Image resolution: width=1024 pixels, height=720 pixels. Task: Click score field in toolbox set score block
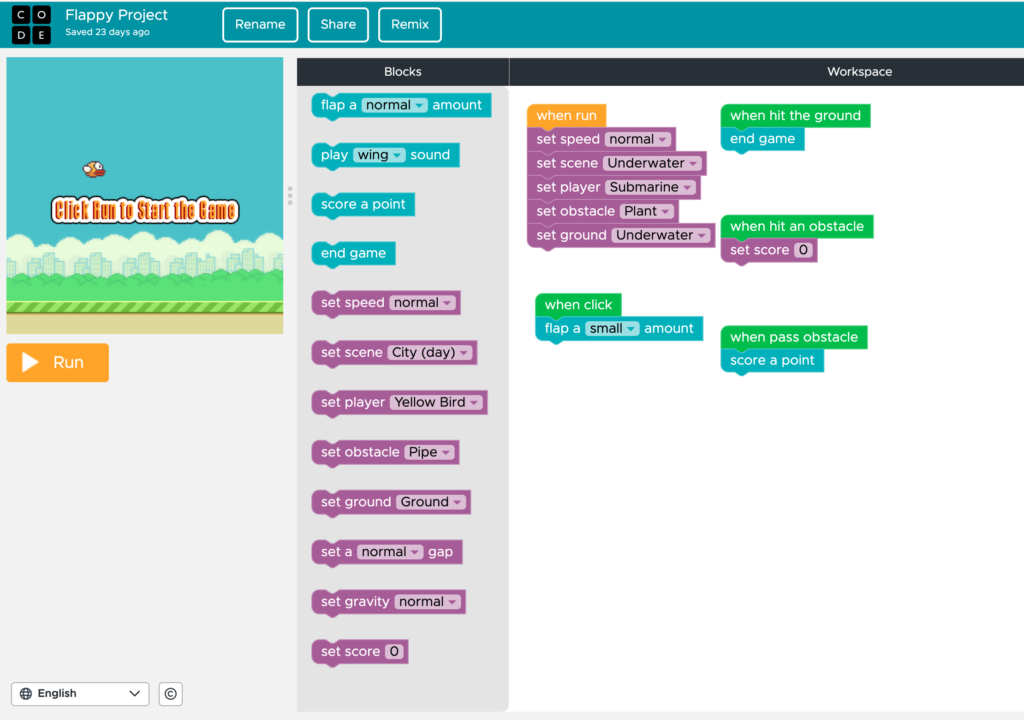click(394, 651)
